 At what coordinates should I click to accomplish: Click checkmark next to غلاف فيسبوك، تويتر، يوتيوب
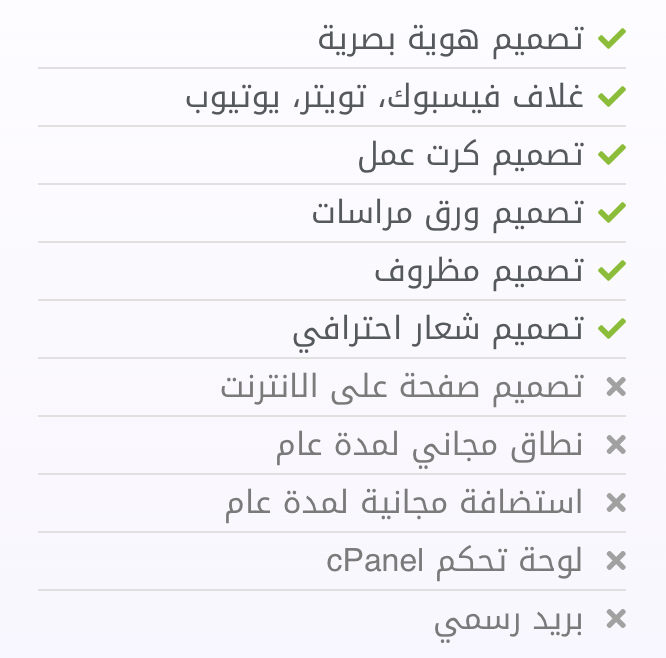(x=611, y=97)
